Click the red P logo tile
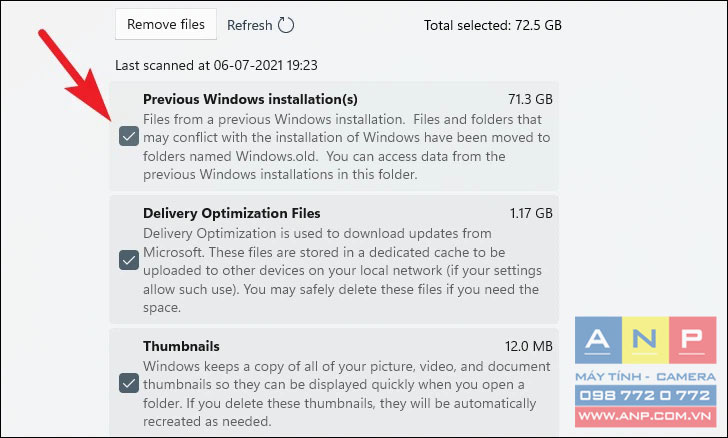The height and width of the screenshot is (438, 728). (693, 340)
